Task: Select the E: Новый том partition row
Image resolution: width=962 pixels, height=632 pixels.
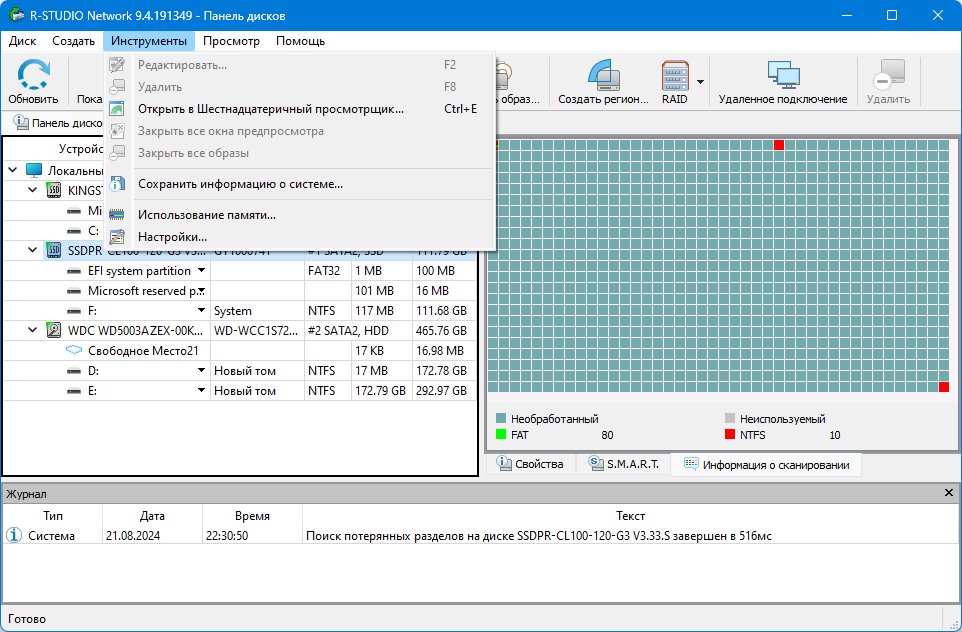Action: [x=240, y=390]
